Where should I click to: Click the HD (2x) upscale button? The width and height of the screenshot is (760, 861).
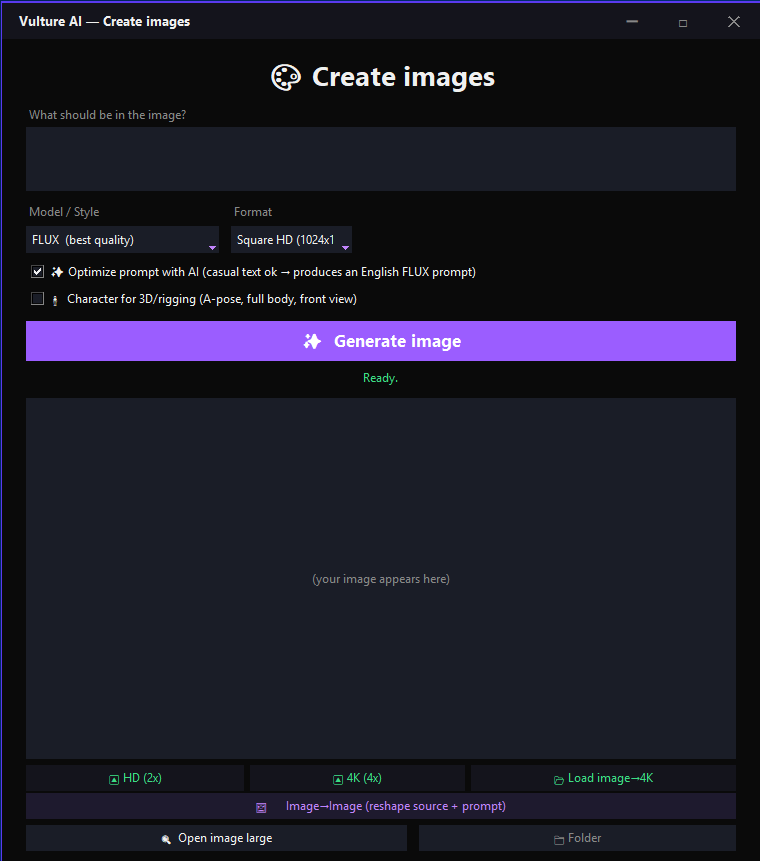coord(135,778)
